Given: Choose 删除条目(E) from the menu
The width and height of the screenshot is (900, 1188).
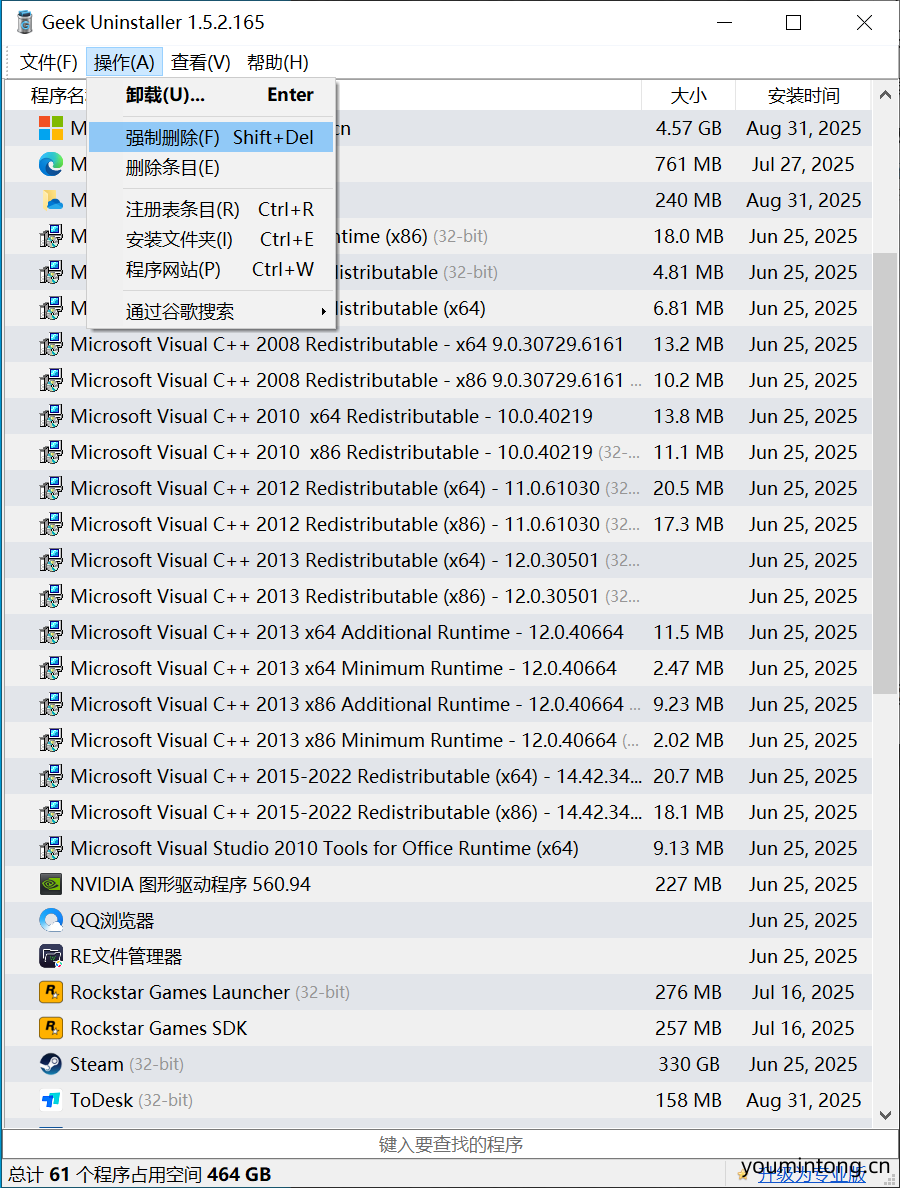Looking at the screenshot, I should pos(211,167).
